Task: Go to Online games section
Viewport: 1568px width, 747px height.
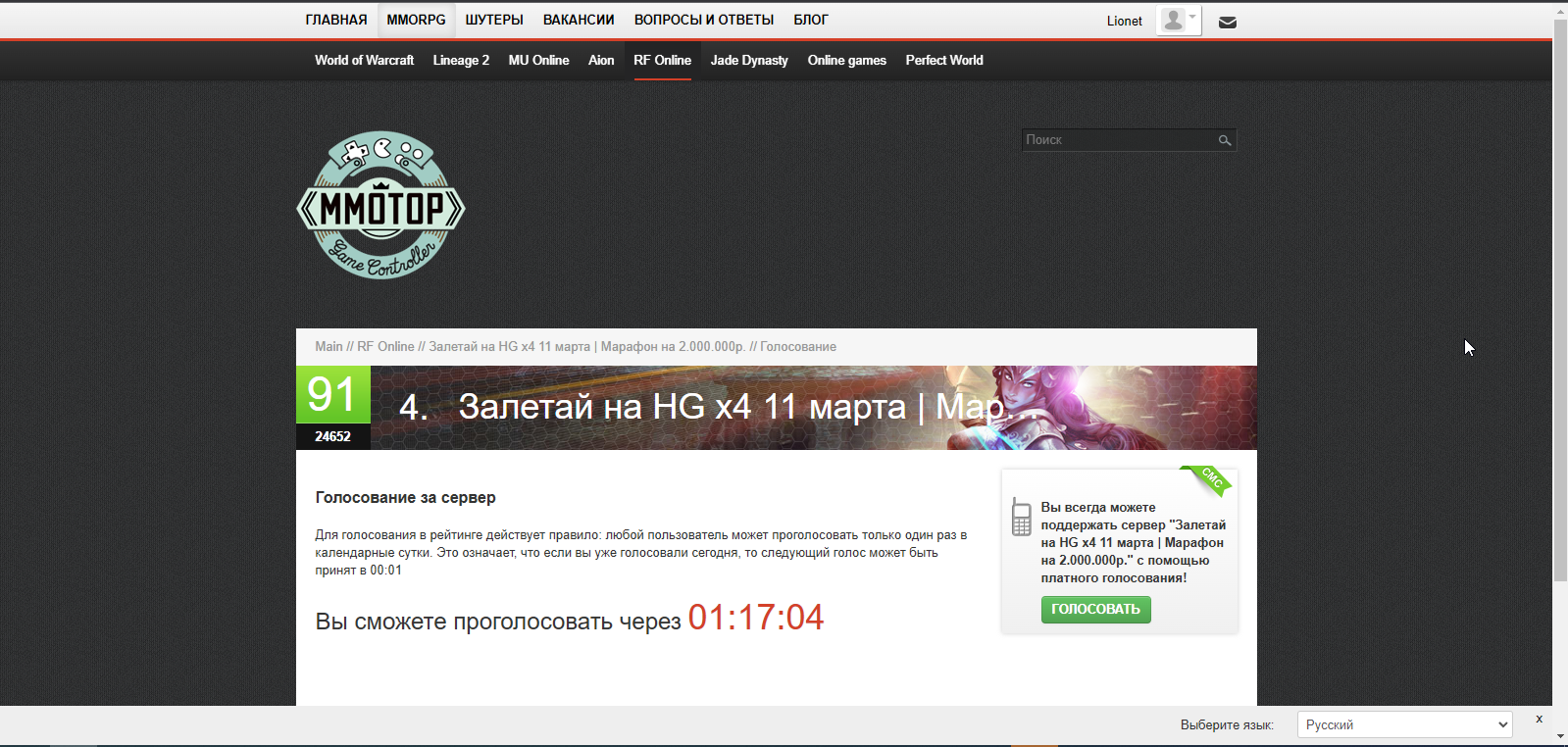Action: coord(846,60)
